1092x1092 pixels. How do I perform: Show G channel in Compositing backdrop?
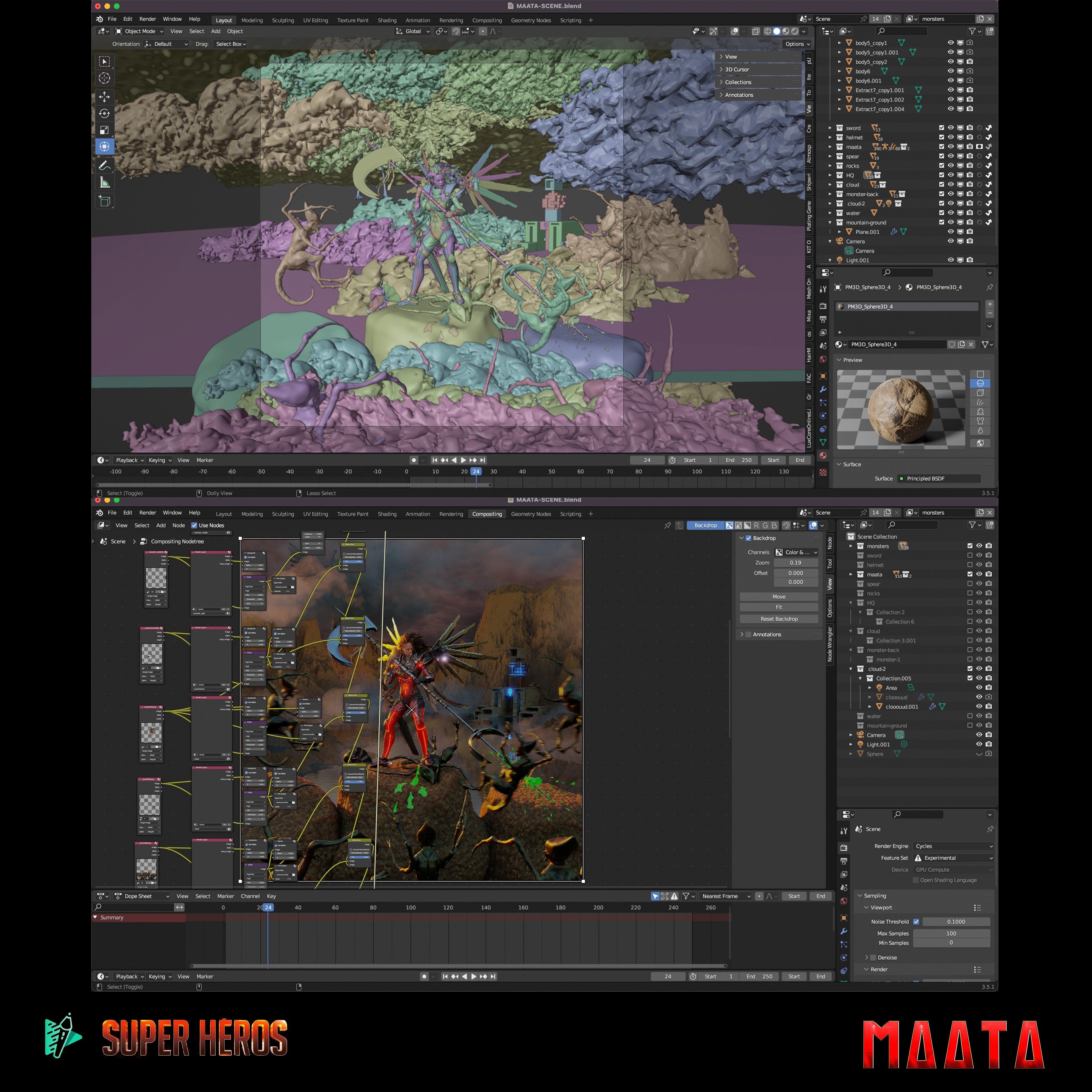(x=765, y=526)
